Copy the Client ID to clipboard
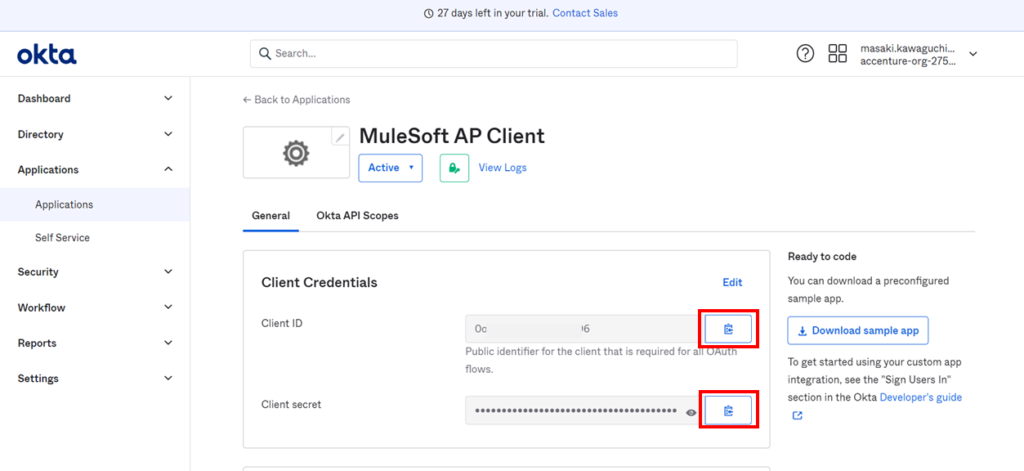This screenshot has width=1024, height=471. (728, 329)
